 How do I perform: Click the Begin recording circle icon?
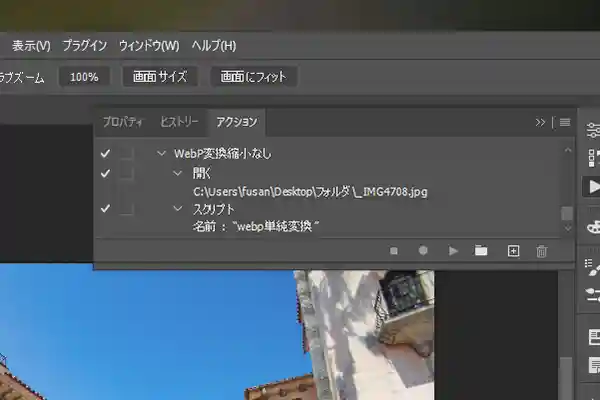423,251
